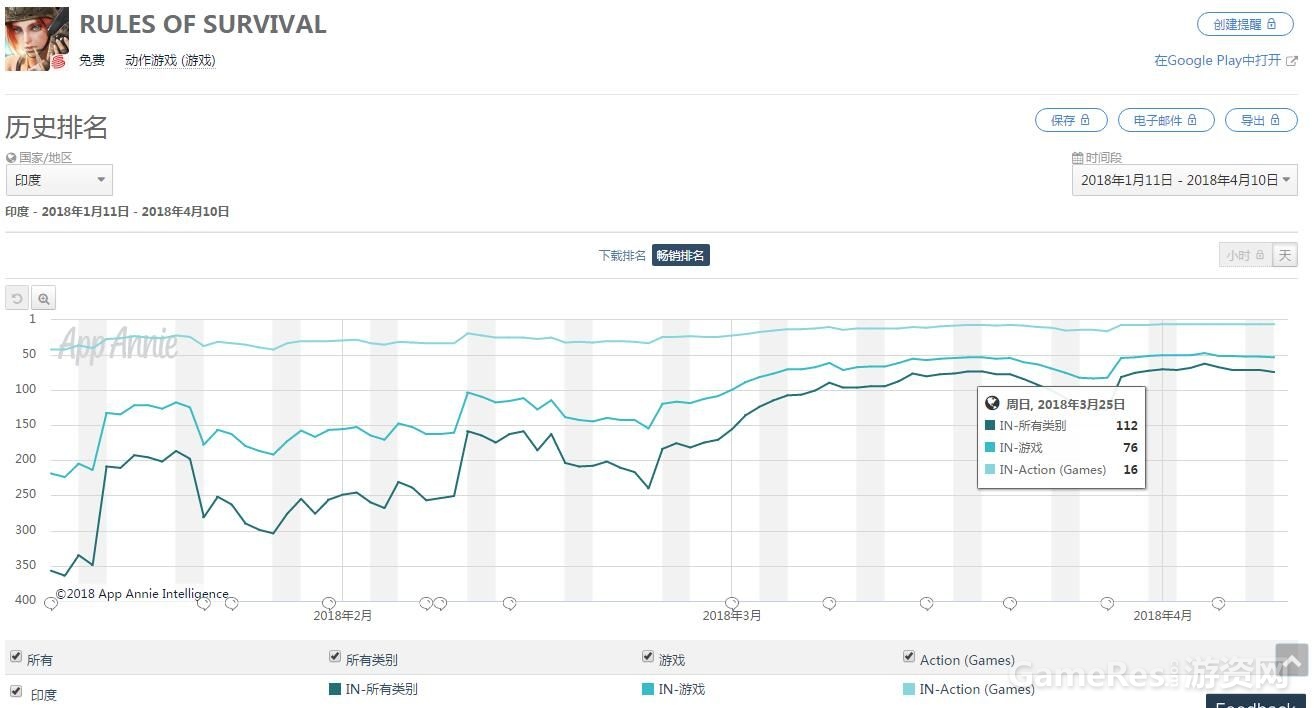Select the 畅销排名 tab
This screenshot has width=1314, height=708.
(681, 255)
